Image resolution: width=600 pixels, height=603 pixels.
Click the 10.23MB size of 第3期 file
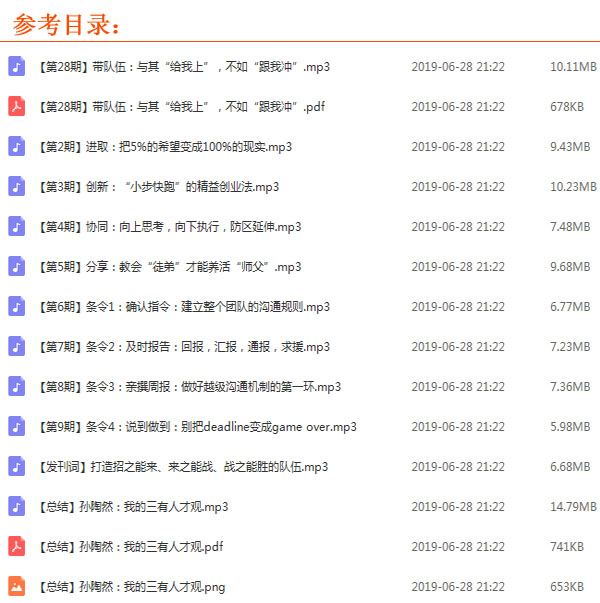pyautogui.click(x=572, y=187)
